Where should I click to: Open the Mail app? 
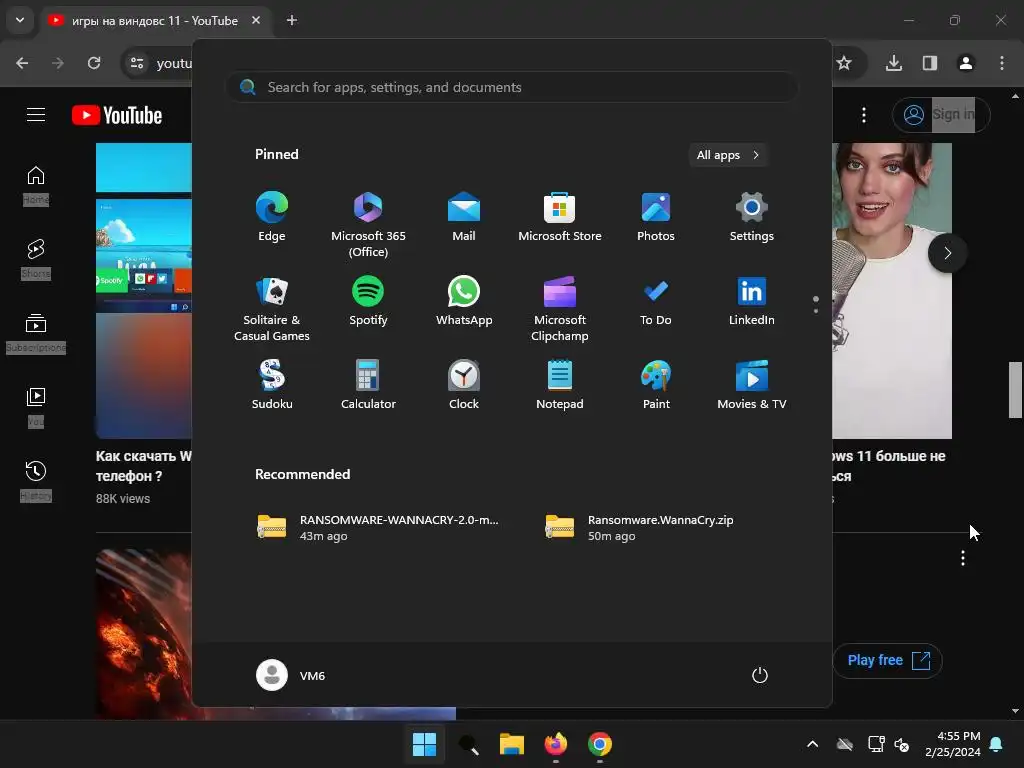coord(464,217)
